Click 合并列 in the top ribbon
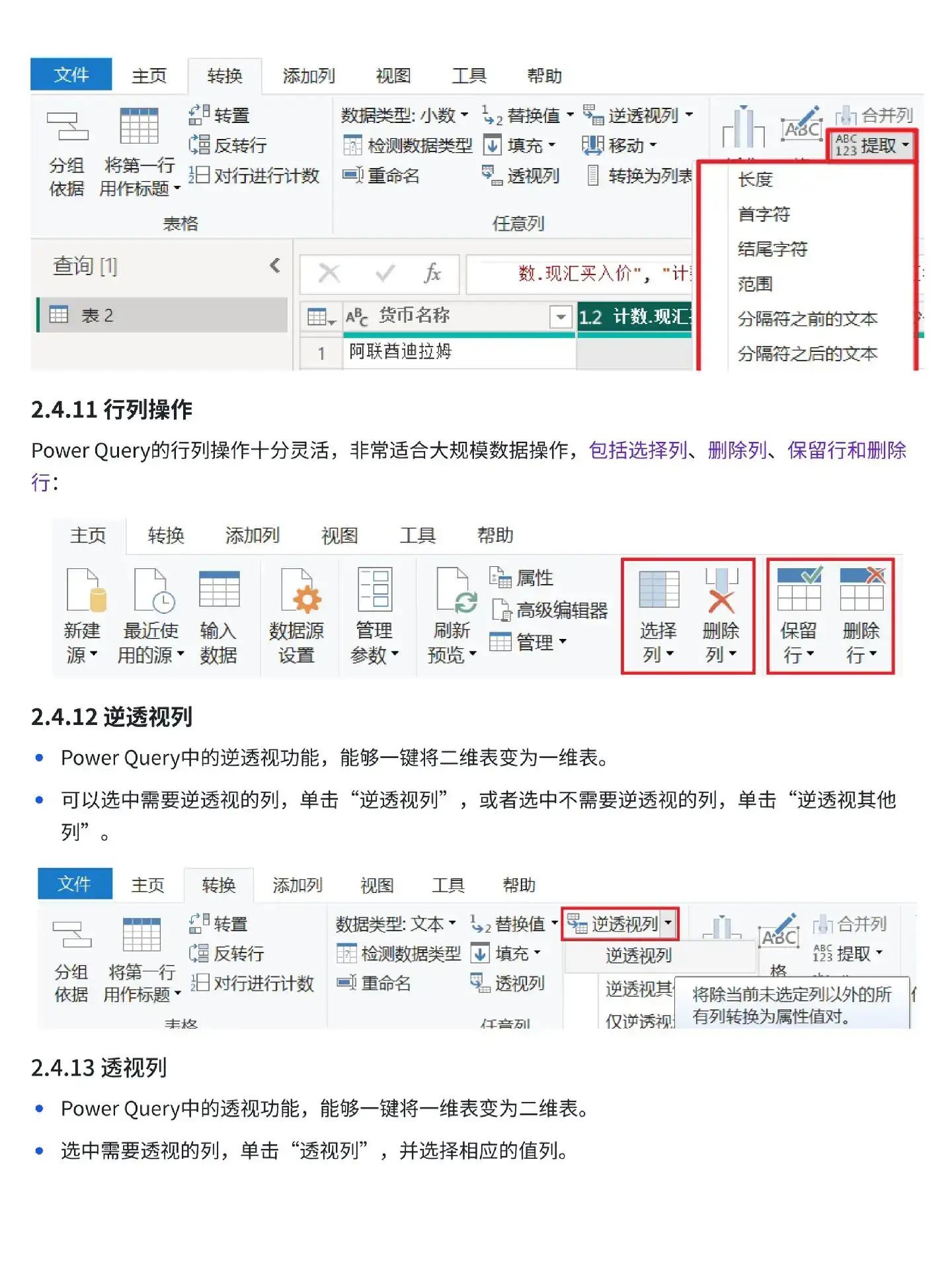The height and width of the screenshot is (1270, 952). tap(874, 115)
